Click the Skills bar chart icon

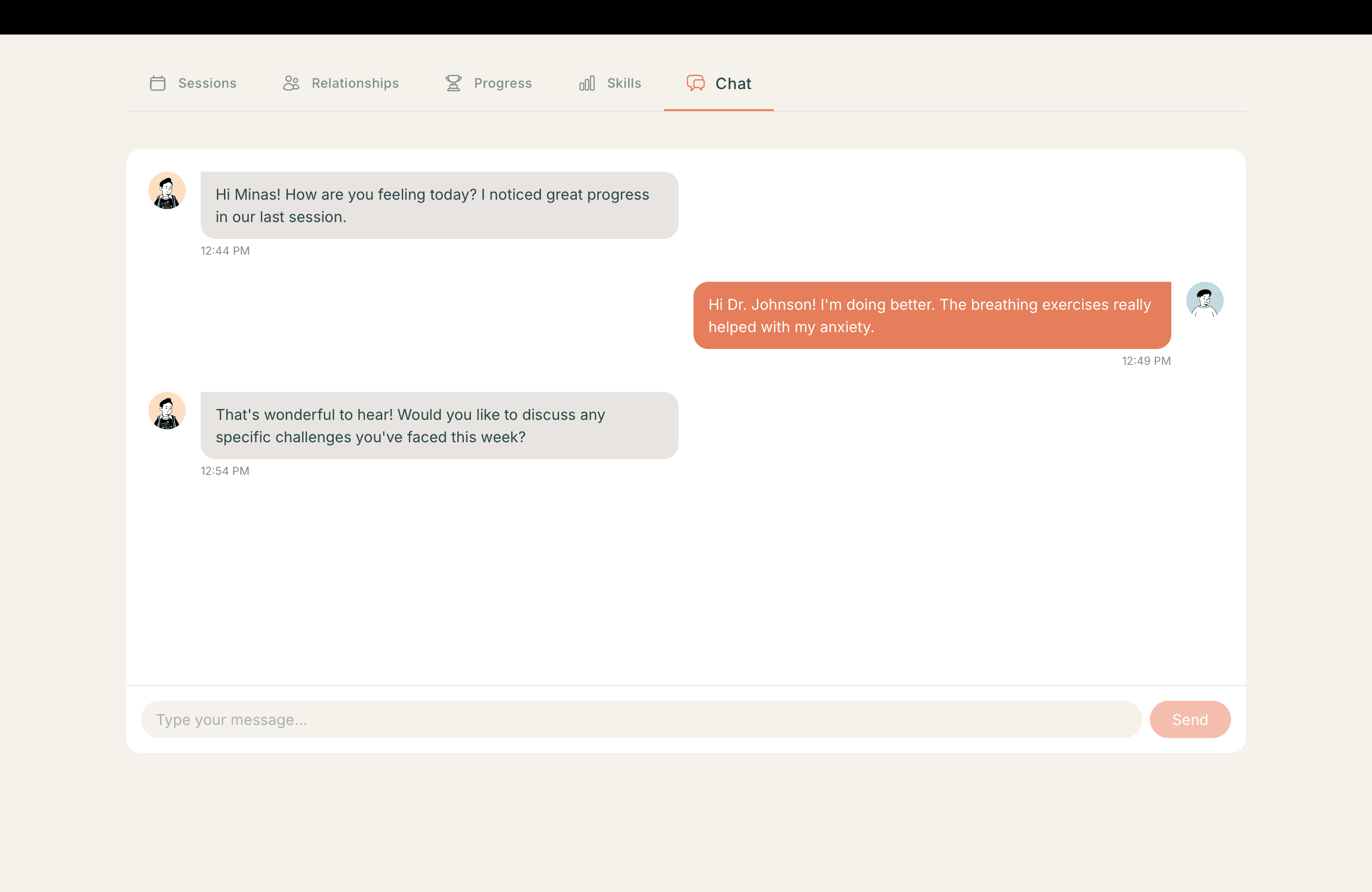pyautogui.click(x=587, y=84)
